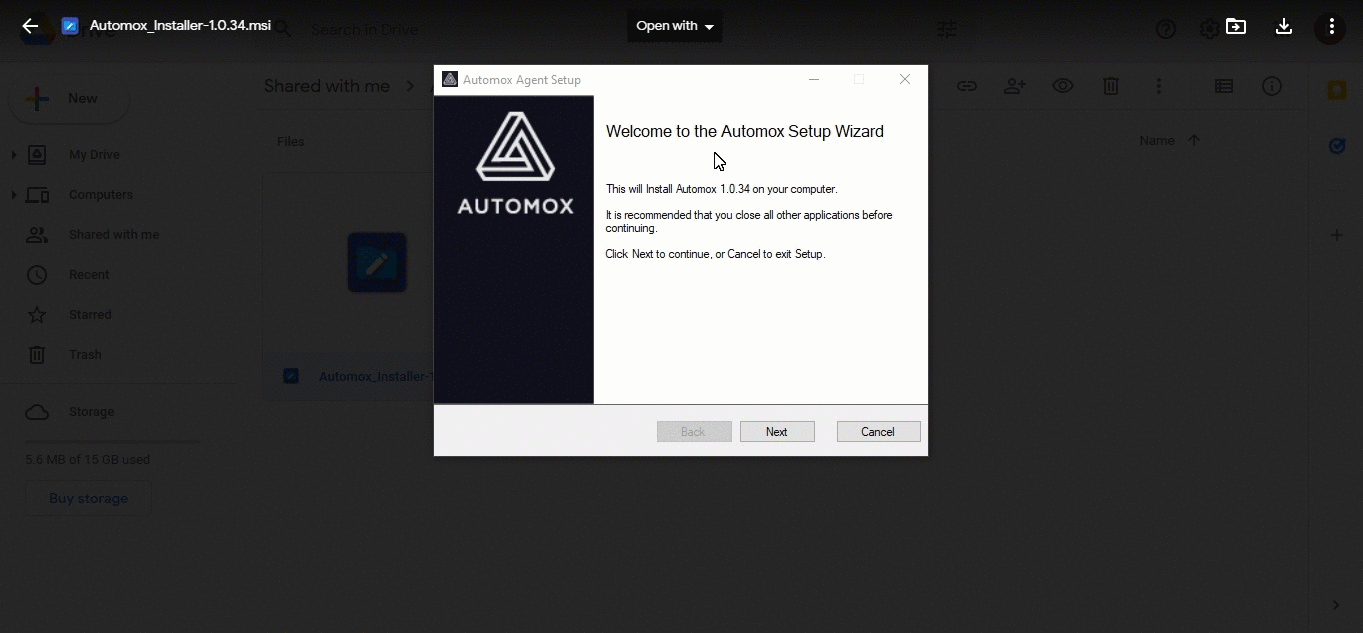Click the preview eye icon
The width and height of the screenshot is (1363, 633).
pyautogui.click(x=1063, y=87)
